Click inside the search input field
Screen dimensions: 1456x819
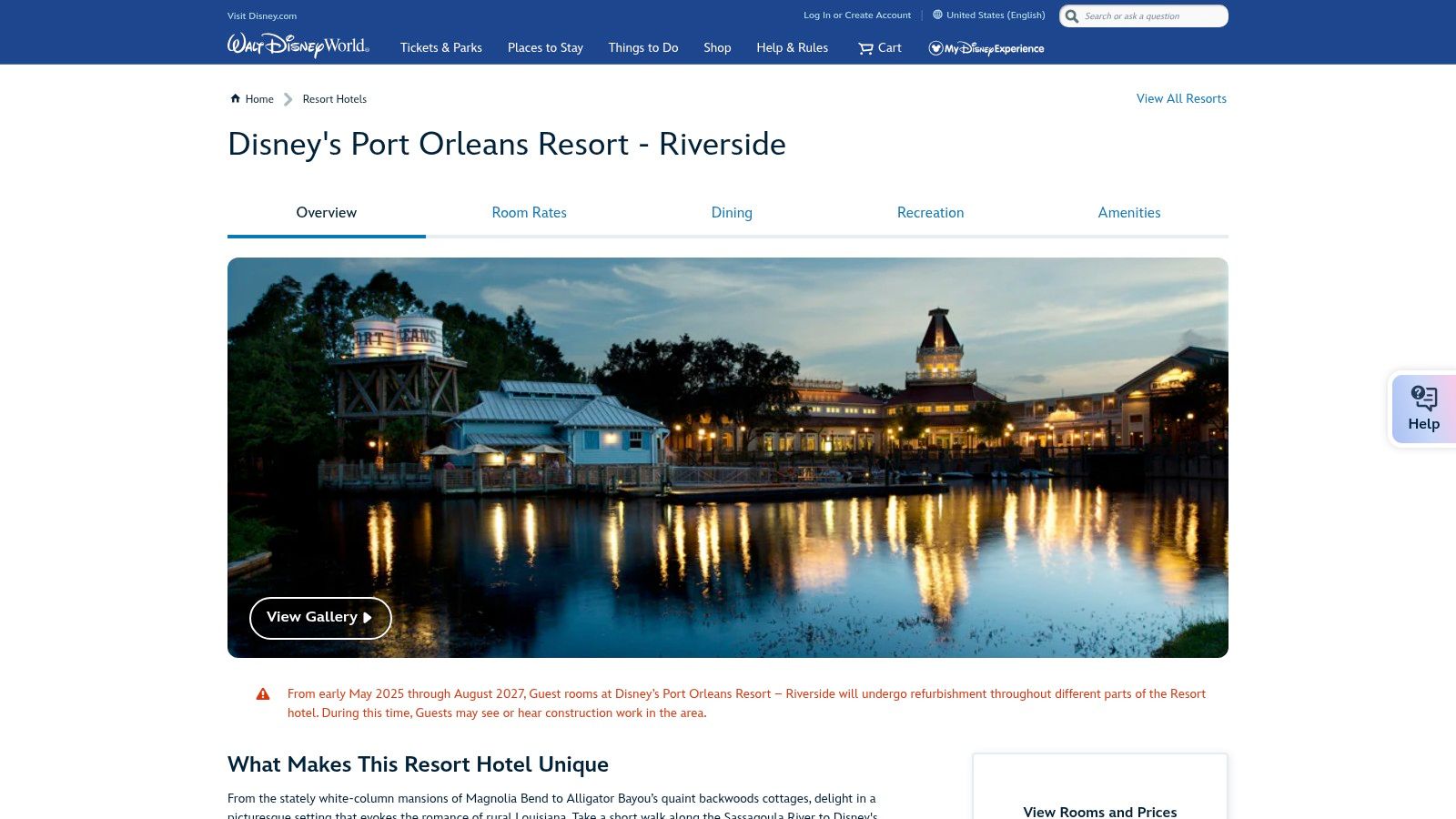pyautogui.click(x=1147, y=15)
